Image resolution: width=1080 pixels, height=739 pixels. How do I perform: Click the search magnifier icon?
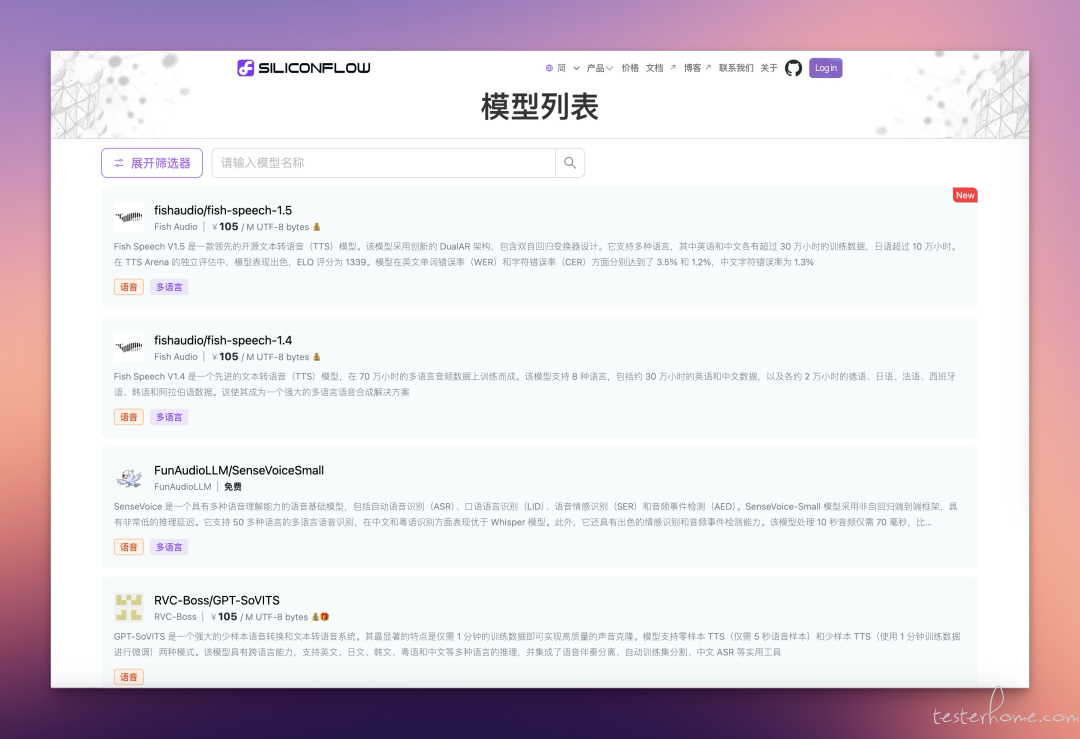pos(570,163)
